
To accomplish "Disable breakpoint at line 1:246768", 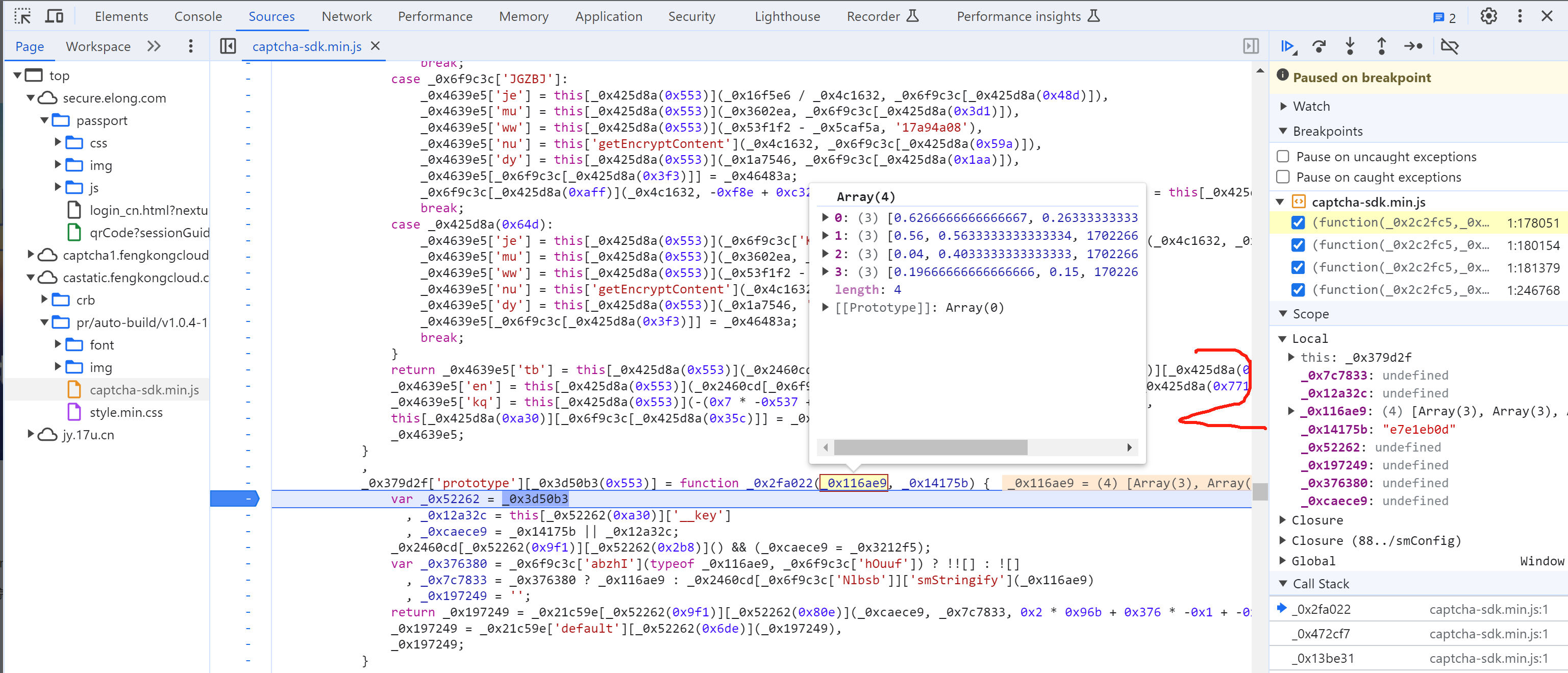I will click(1299, 290).
